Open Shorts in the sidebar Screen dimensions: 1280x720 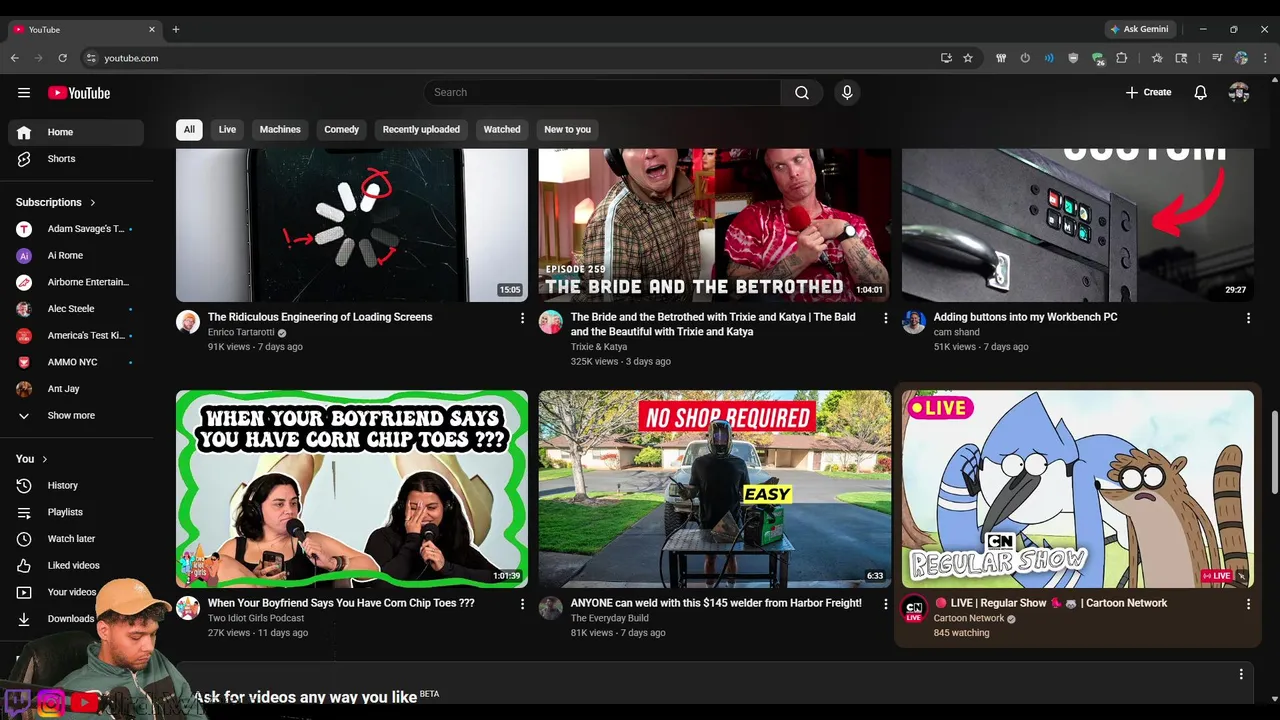coord(76,159)
